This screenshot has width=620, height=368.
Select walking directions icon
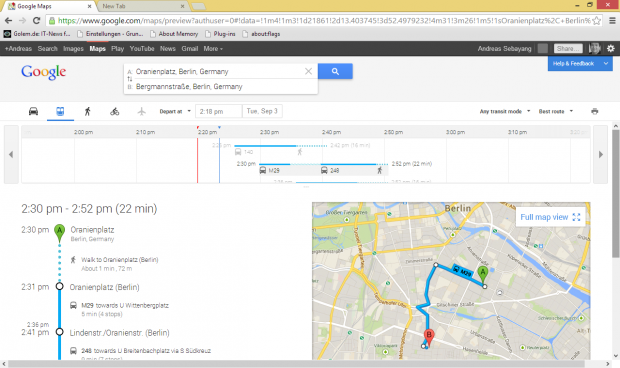click(x=88, y=111)
